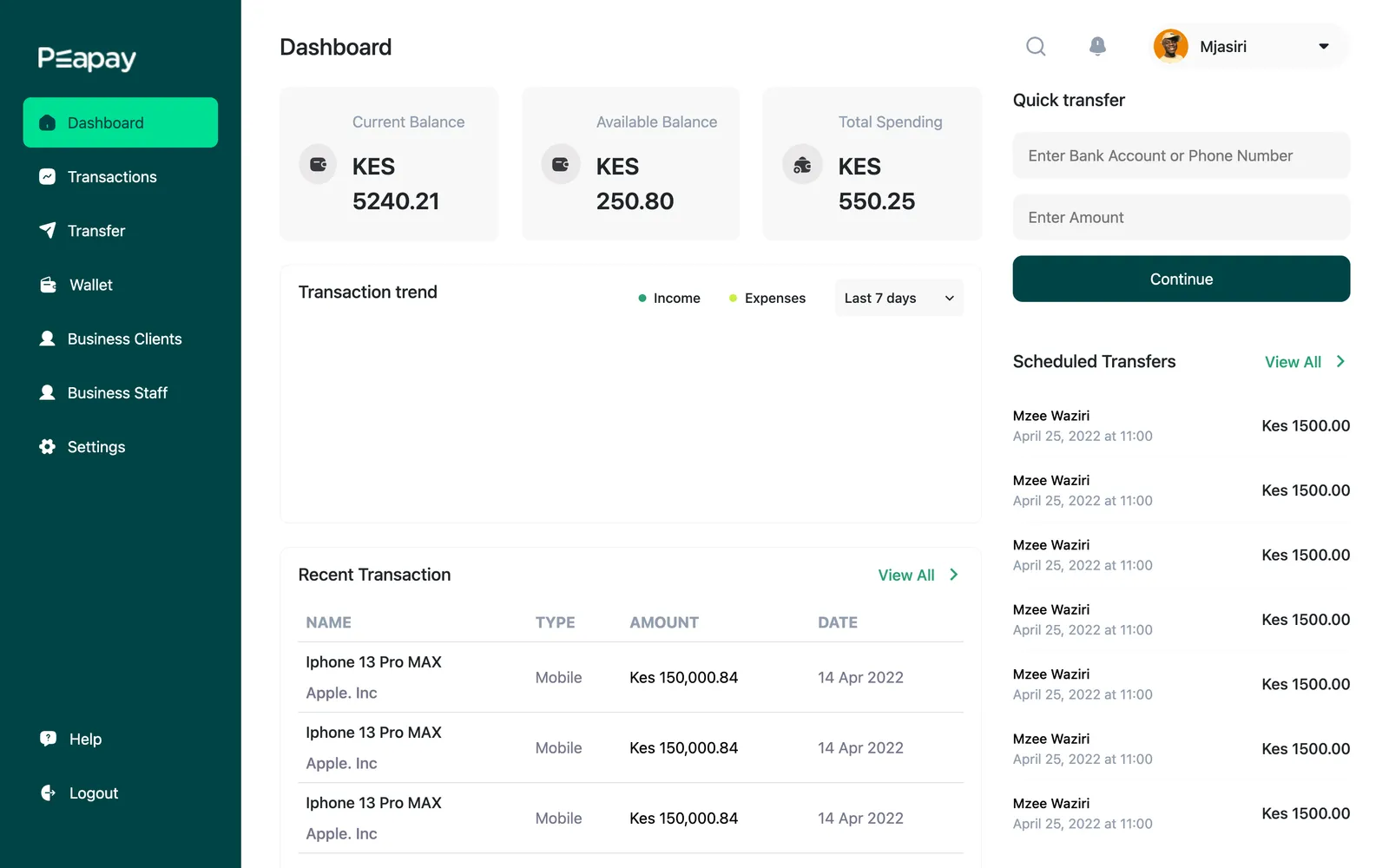Viewport: 1389px width, 868px height.
Task: Click the NAME column header
Action: pyautogui.click(x=328, y=622)
